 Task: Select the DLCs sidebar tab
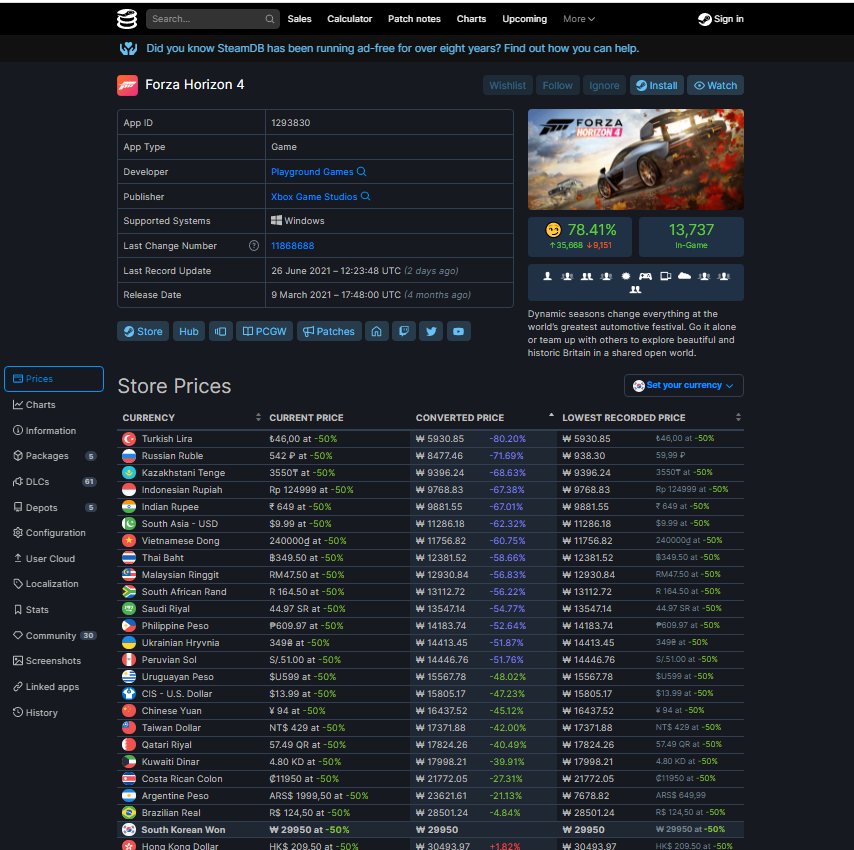pos(54,481)
